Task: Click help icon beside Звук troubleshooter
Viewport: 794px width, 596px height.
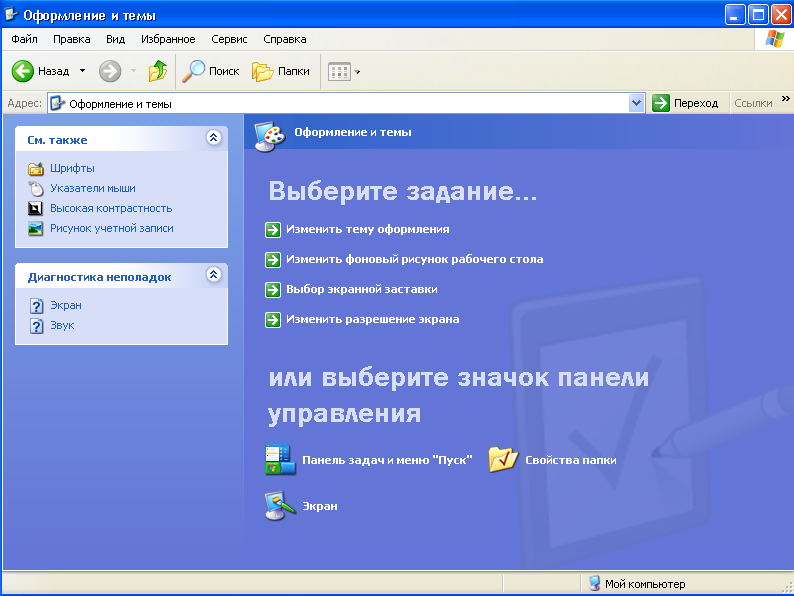Action: 36,326
